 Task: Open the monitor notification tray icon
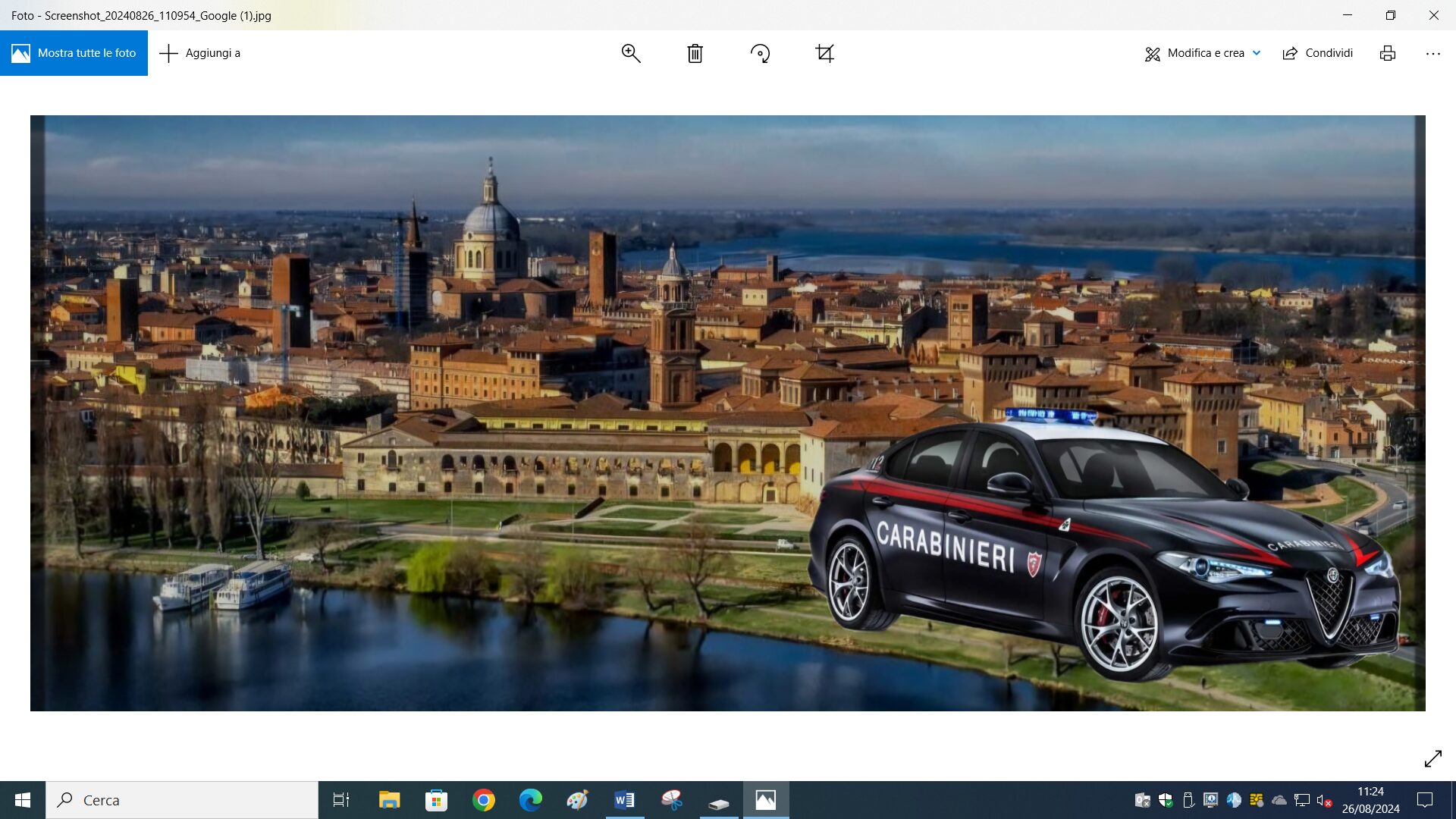pos(1211,800)
